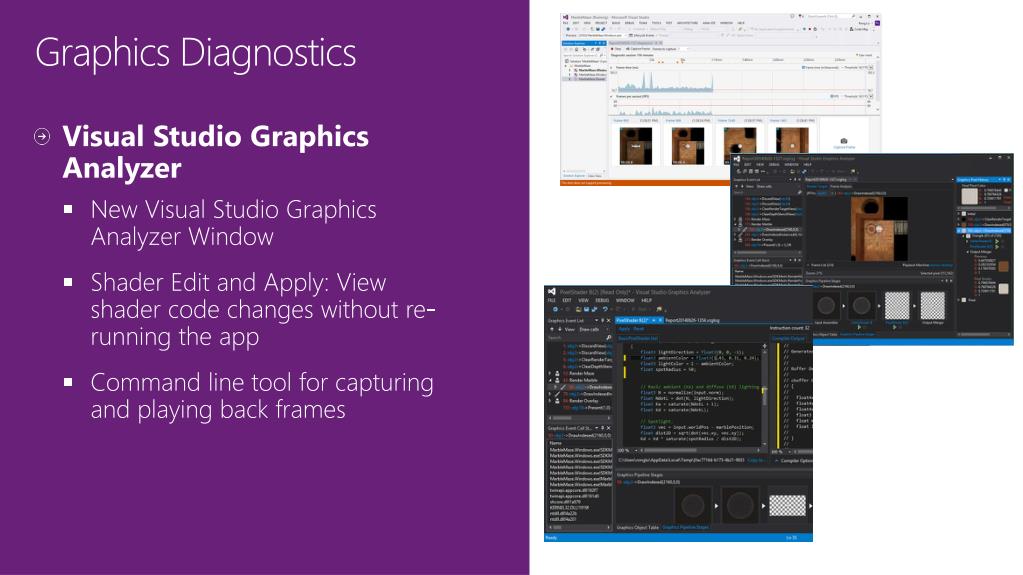This screenshot has width=1023, height=575.
Task: Click the camera Capture Frame icon beside thumbnails
Action: coord(844,141)
